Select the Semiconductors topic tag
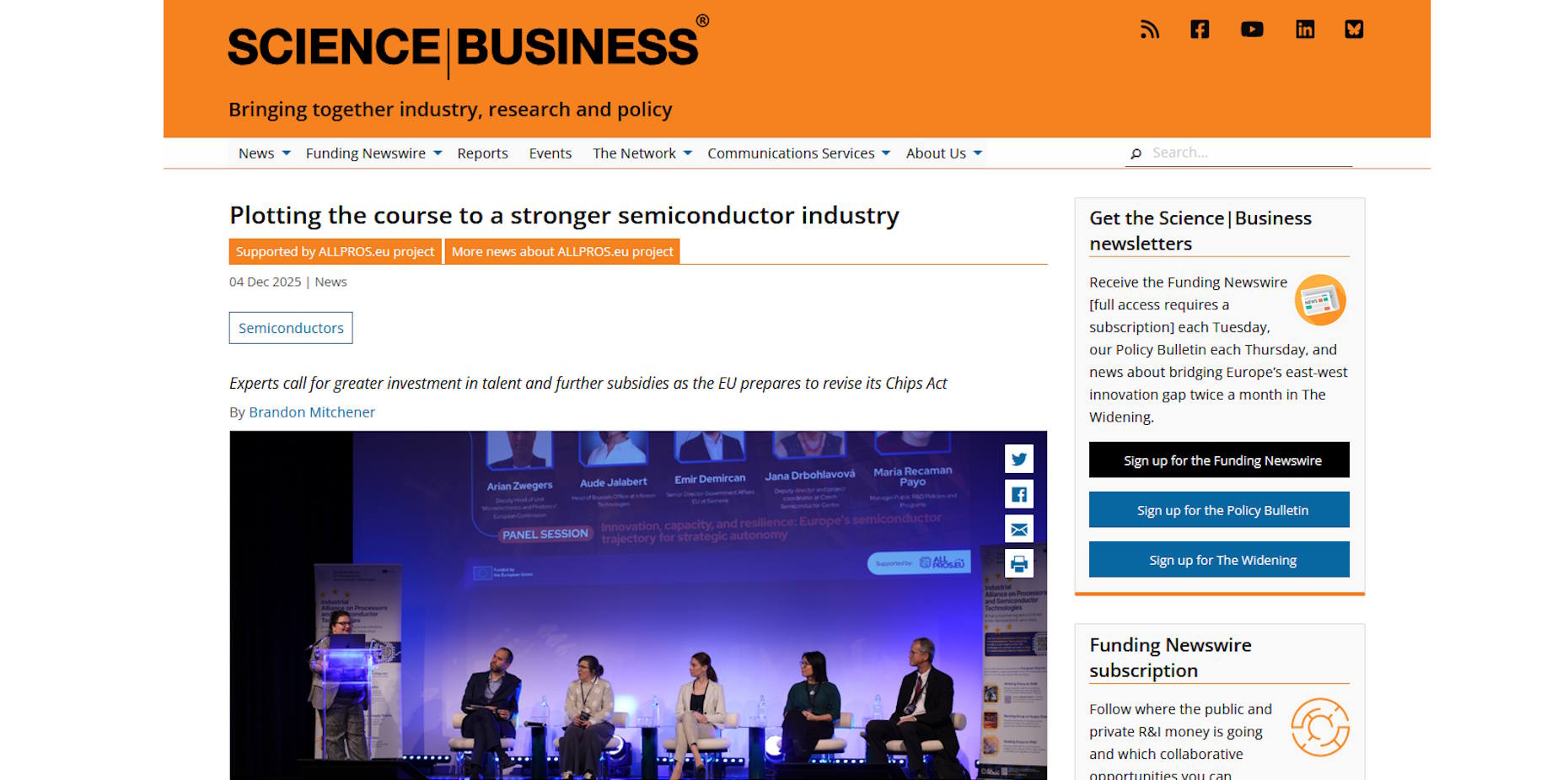Image resolution: width=1568 pixels, height=780 pixels. (290, 327)
